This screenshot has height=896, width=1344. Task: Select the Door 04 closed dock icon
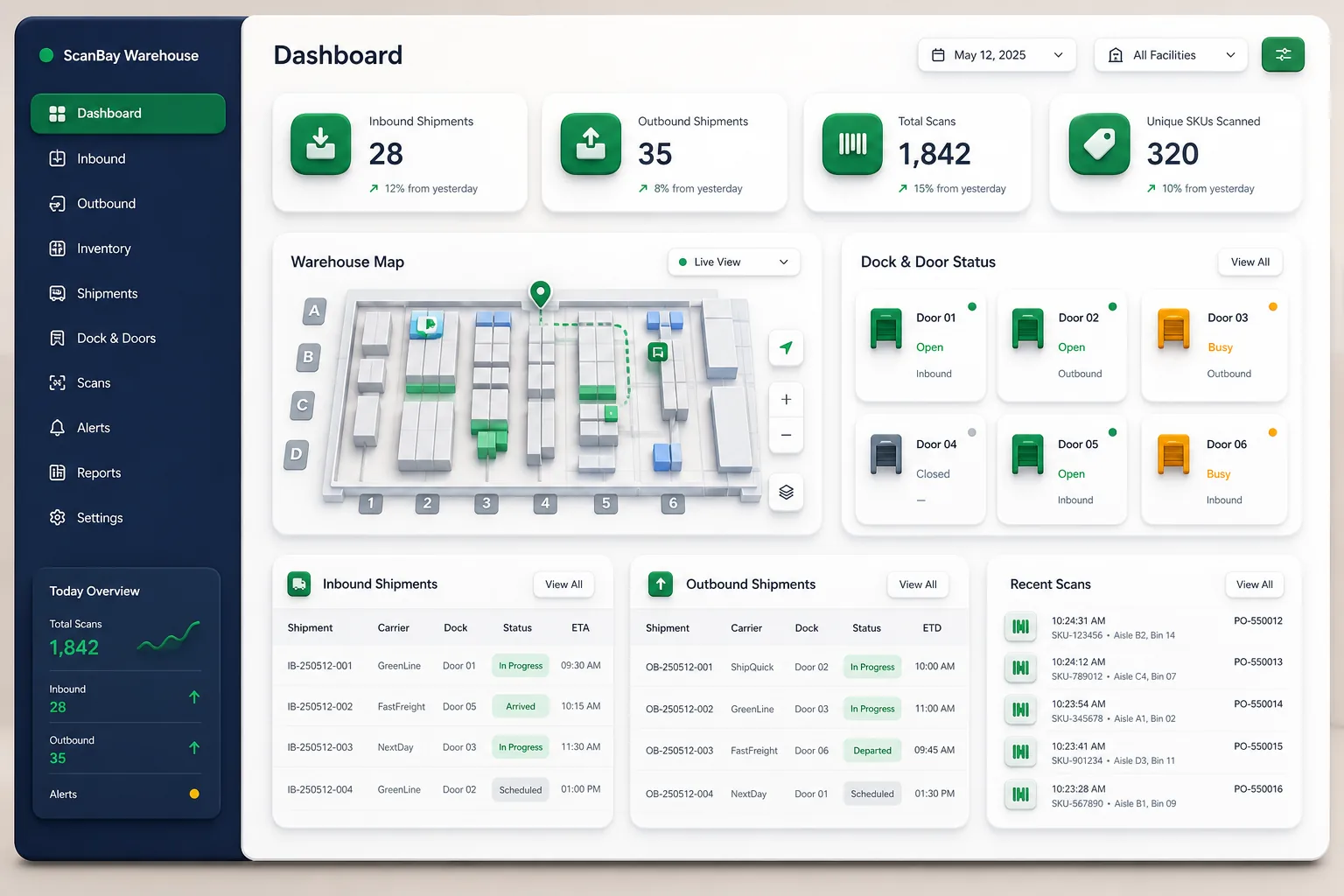coord(886,455)
